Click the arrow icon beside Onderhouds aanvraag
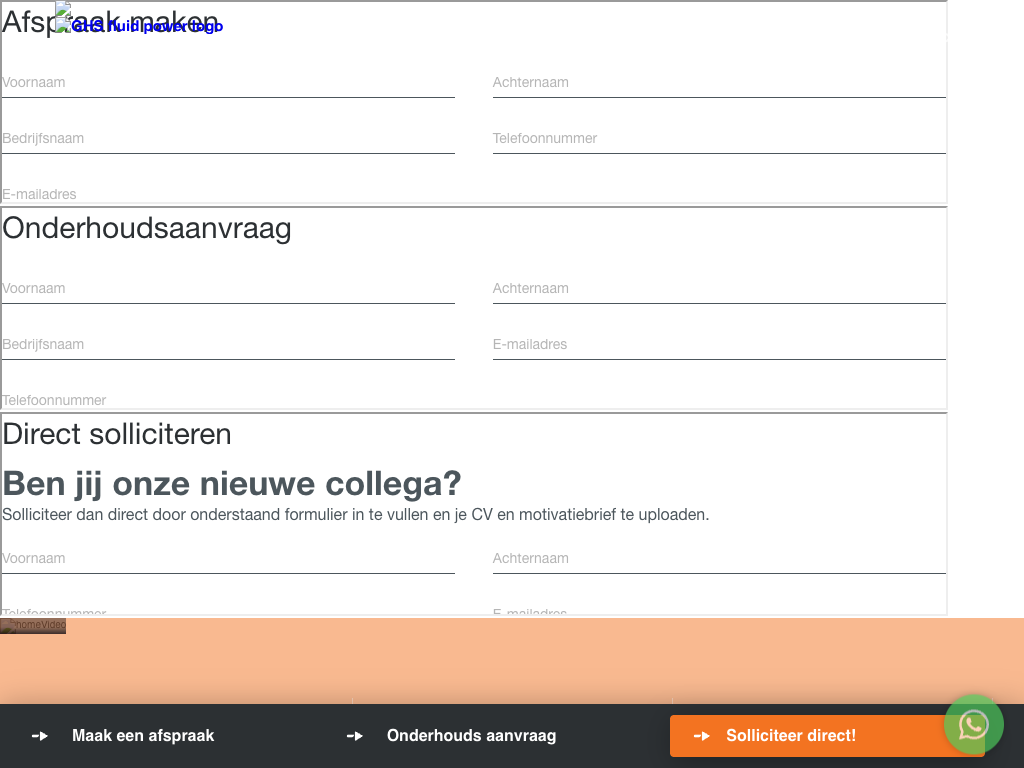The height and width of the screenshot is (768, 1024). tap(355, 736)
